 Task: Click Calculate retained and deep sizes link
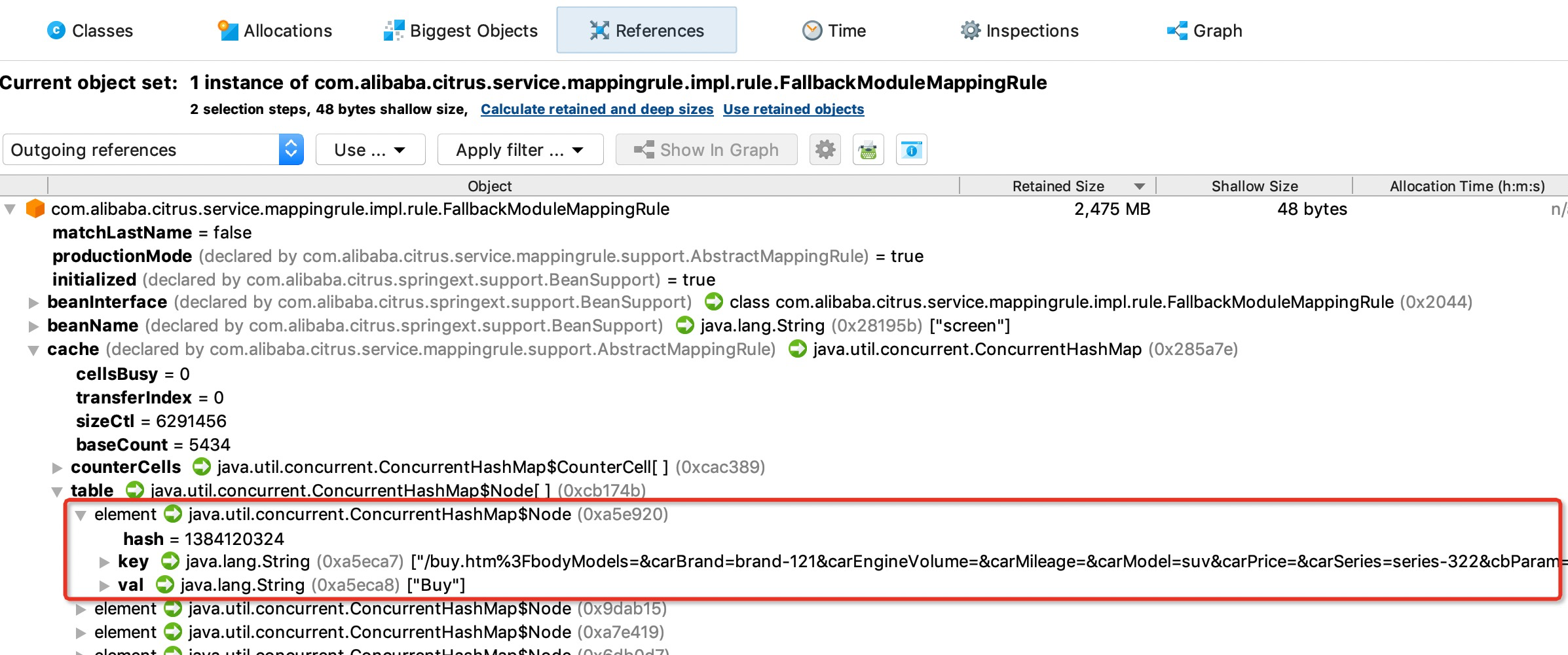coord(597,109)
